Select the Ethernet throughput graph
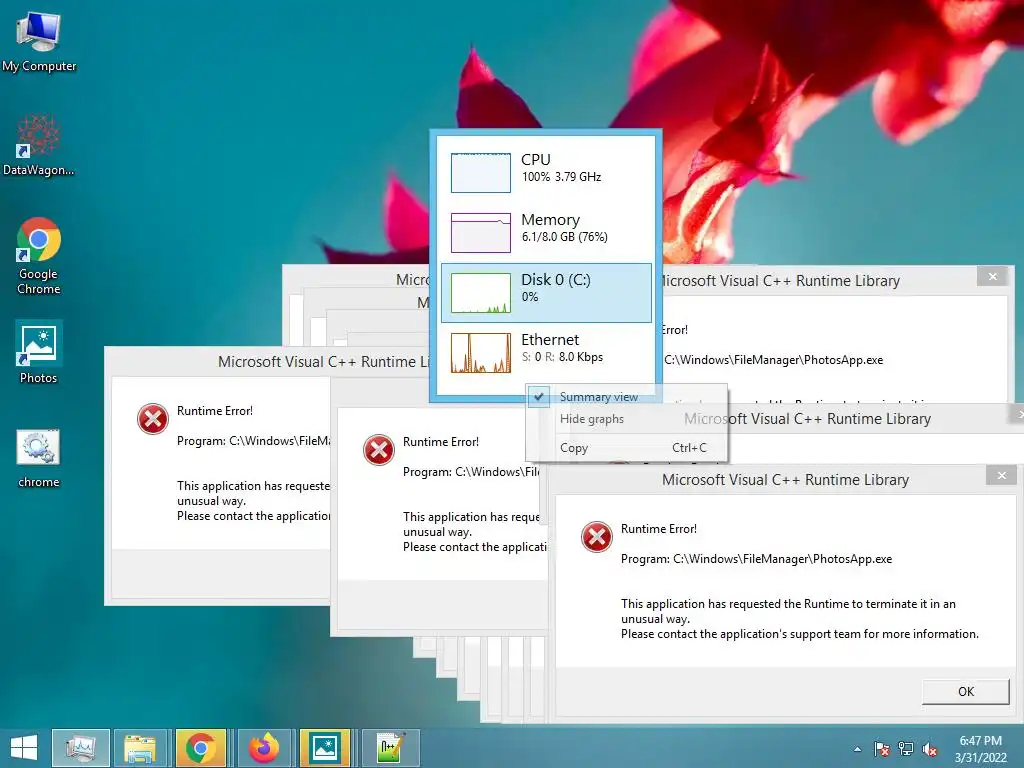Image resolution: width=1024 pixels, height=768 pixels. (x=481, y=353)
